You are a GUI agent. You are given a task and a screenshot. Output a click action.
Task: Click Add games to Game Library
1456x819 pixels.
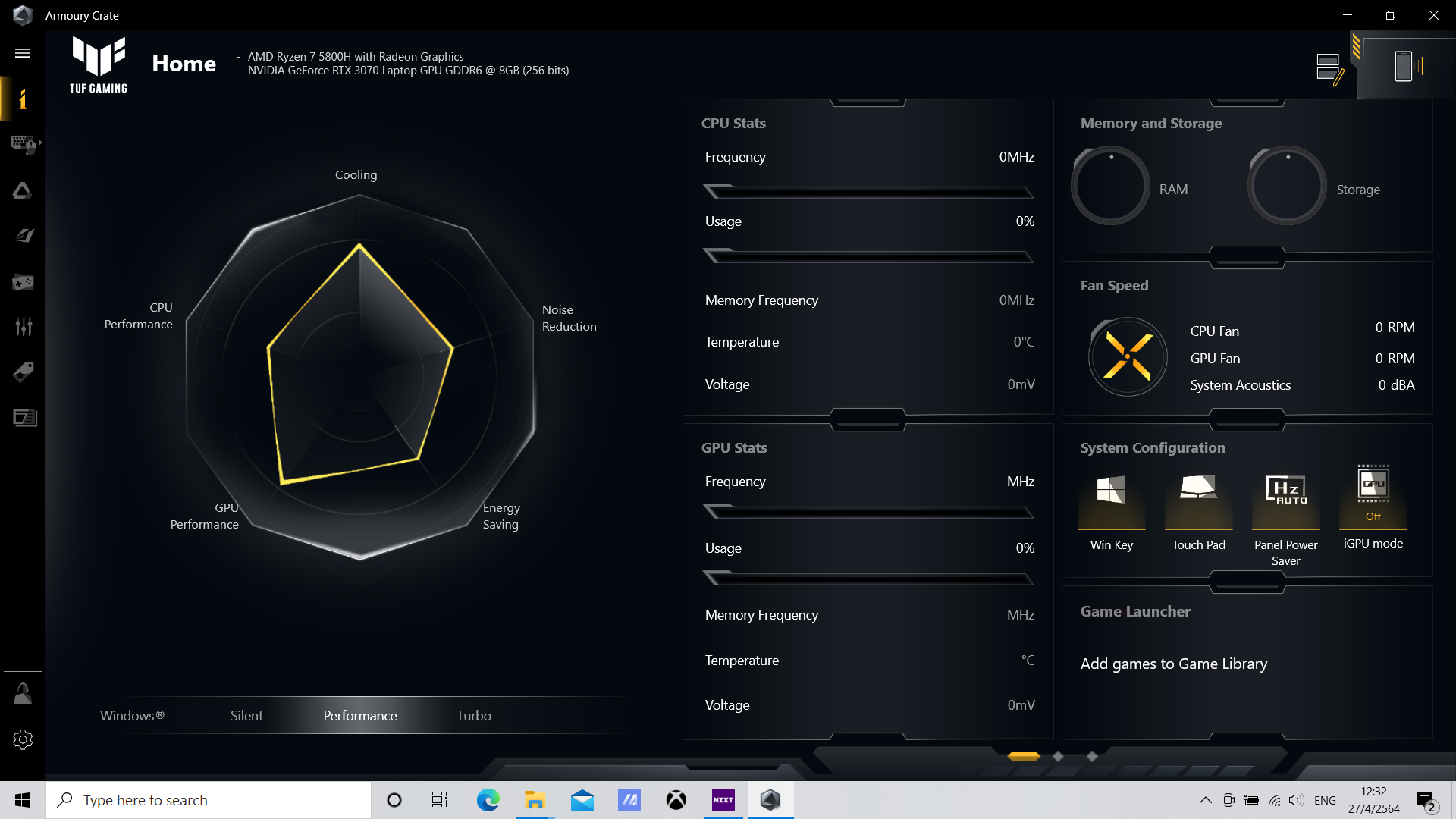point(1173,664)
